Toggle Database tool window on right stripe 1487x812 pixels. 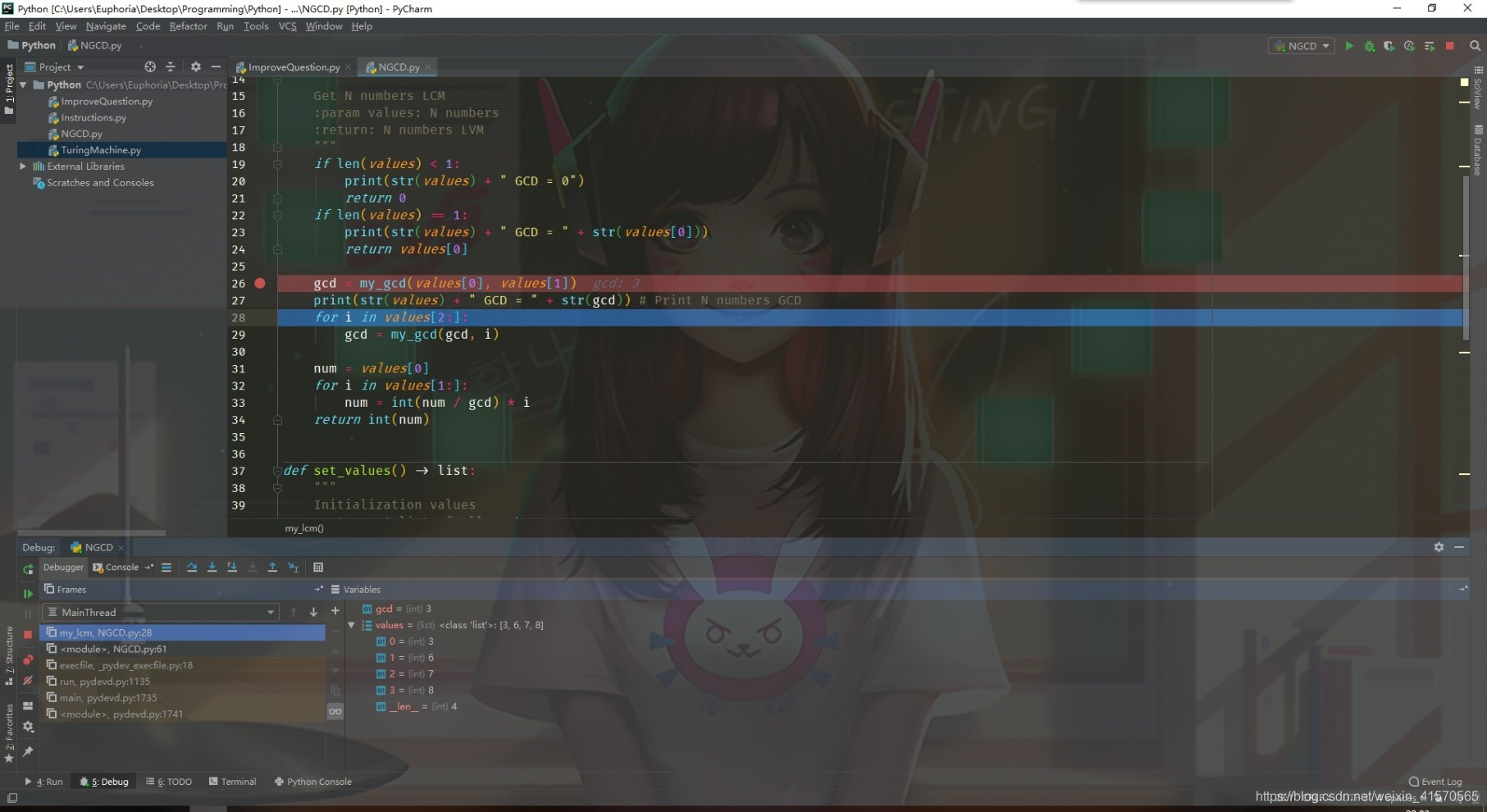click(1478, 150)
